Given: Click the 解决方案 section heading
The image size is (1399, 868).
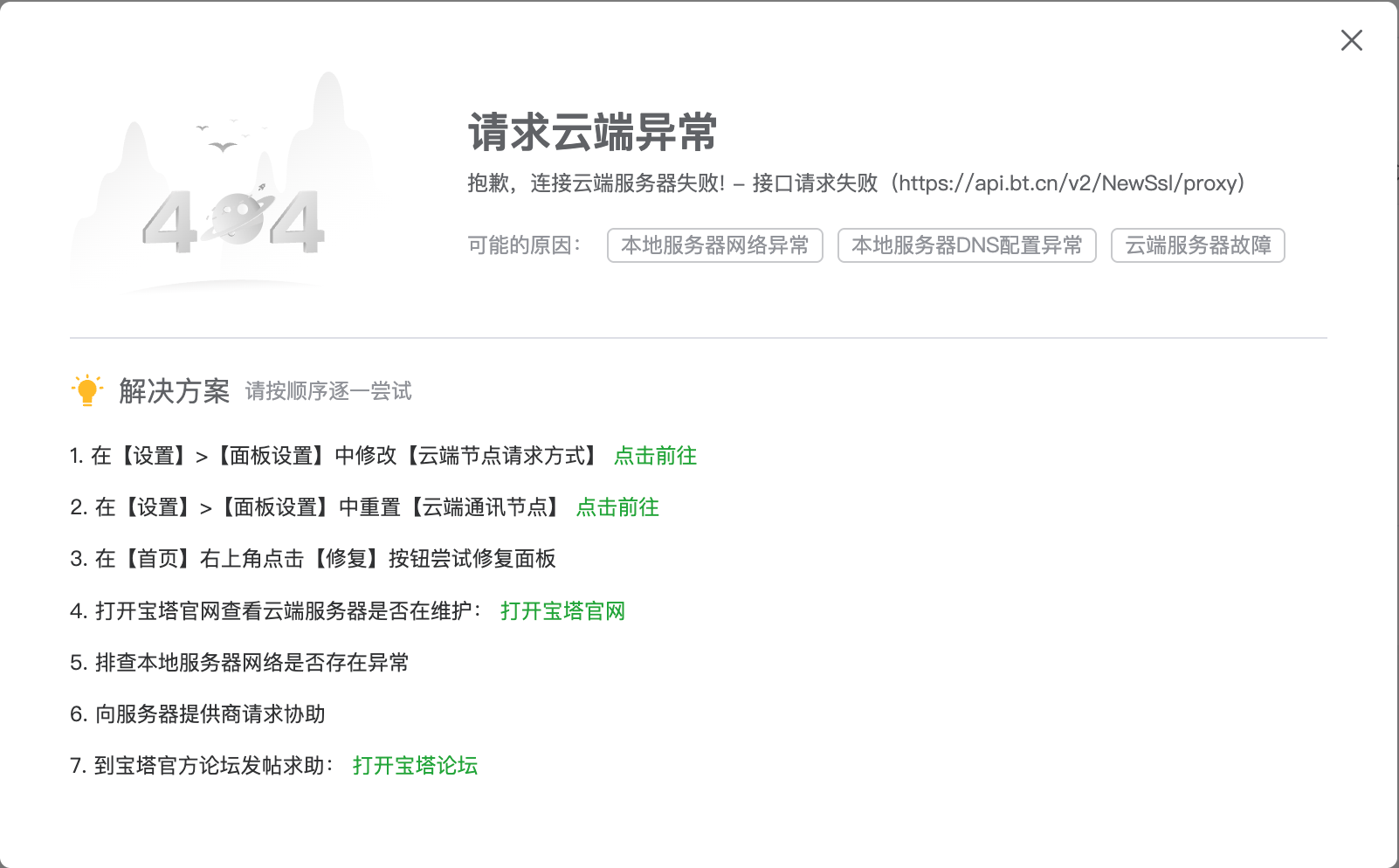Looking at the screenshot, I should tap(175, 391).
